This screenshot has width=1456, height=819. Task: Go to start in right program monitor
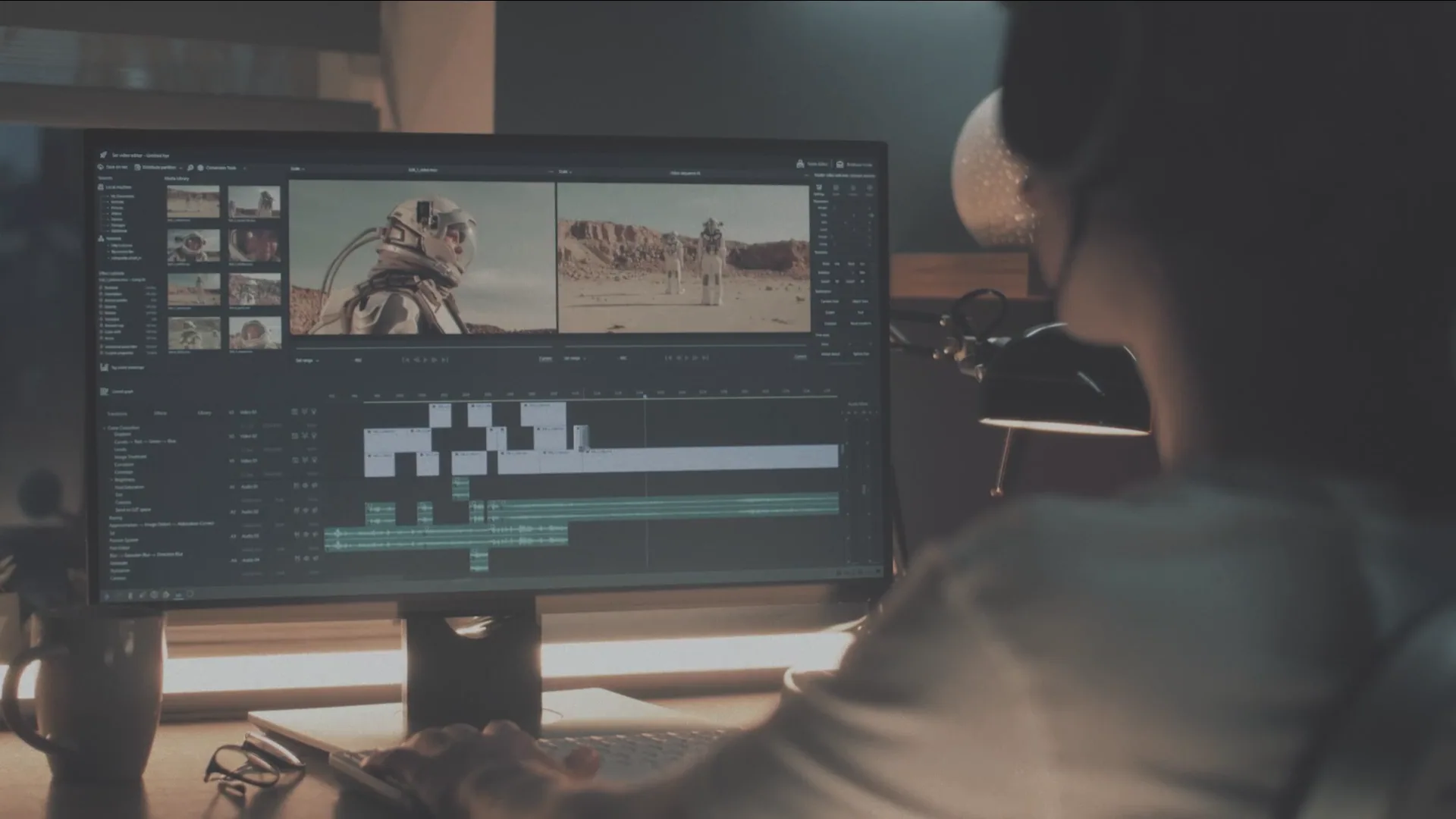(x=669, y=357)
